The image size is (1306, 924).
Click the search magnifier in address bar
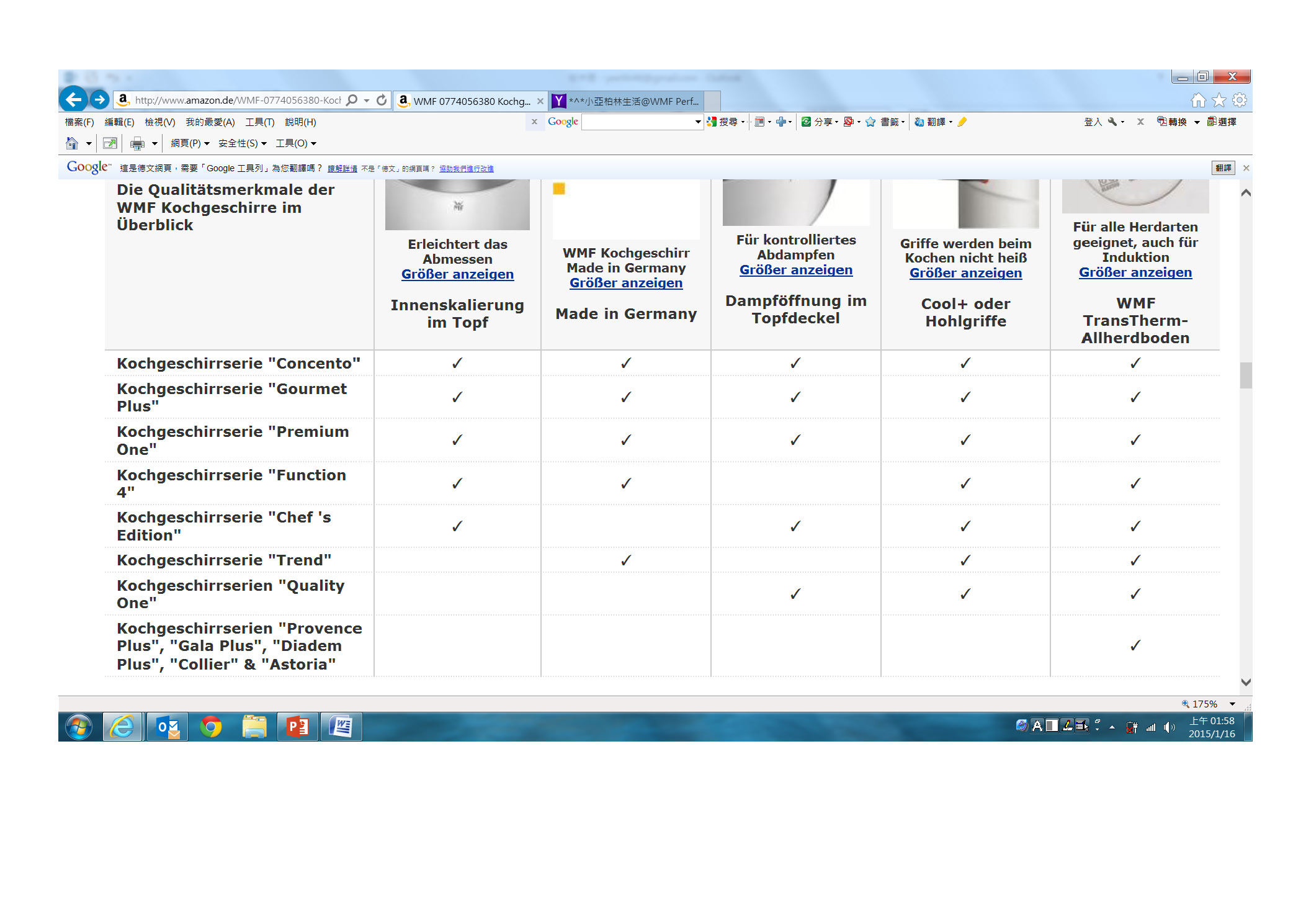(352, 100)
